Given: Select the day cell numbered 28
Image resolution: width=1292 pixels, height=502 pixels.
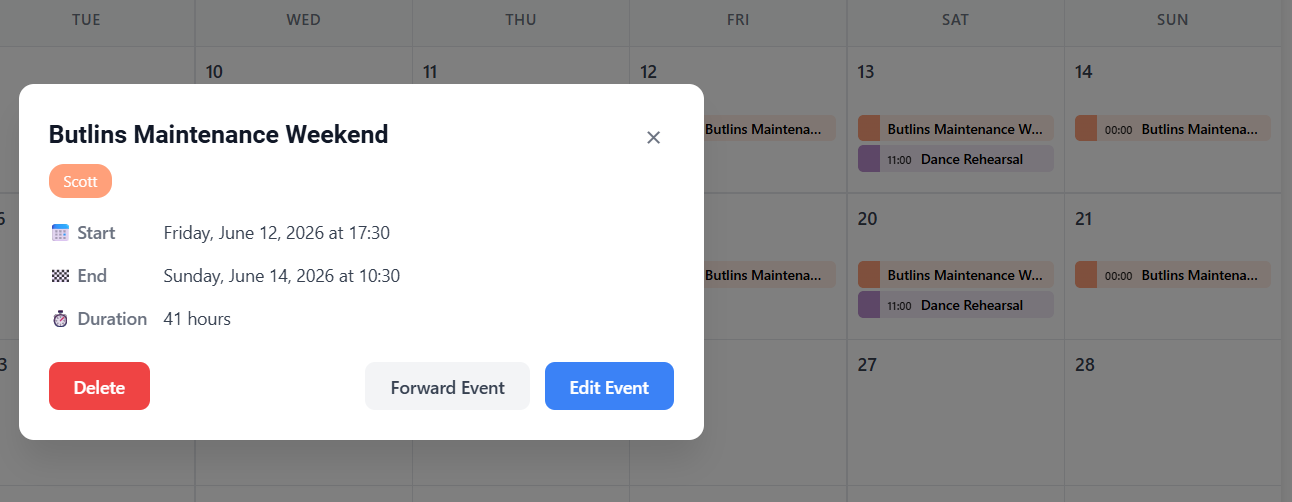Looking at the screenshot, I should pyautogui.click(x=1173, y=412).
